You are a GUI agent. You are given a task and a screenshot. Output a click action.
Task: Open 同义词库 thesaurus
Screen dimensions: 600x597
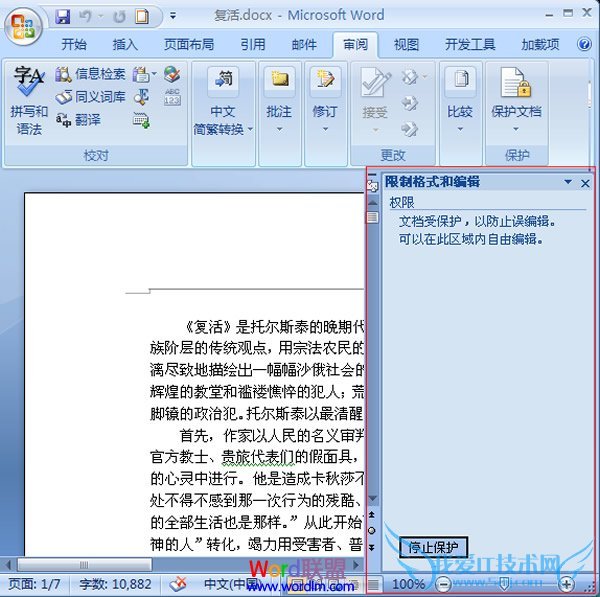[90, 97]
